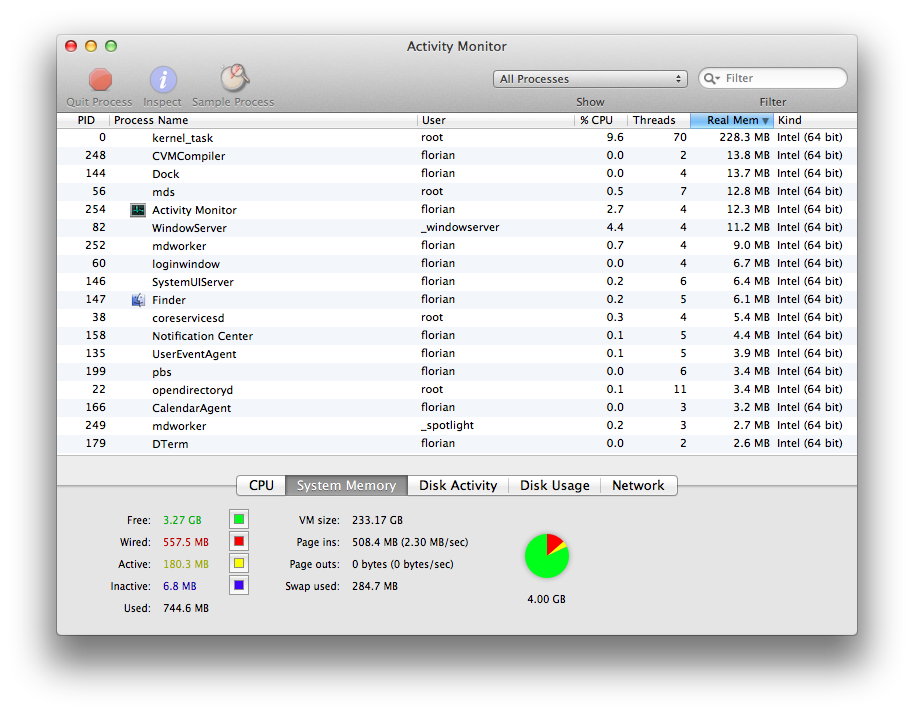Select the pbs process row
Image resolution: width=914 pixels, height=714 pixels.
point(457,372)
